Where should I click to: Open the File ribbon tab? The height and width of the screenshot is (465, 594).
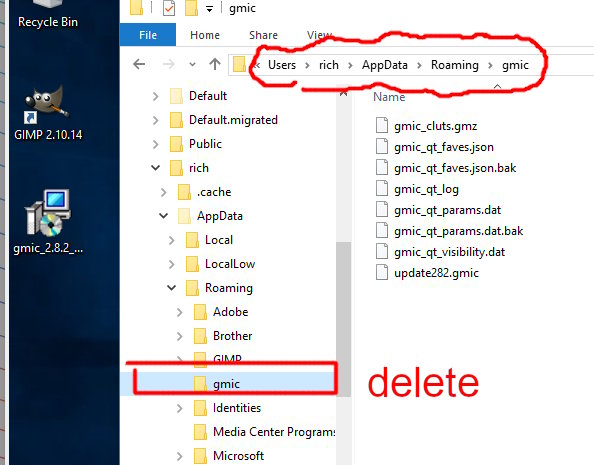148,35
